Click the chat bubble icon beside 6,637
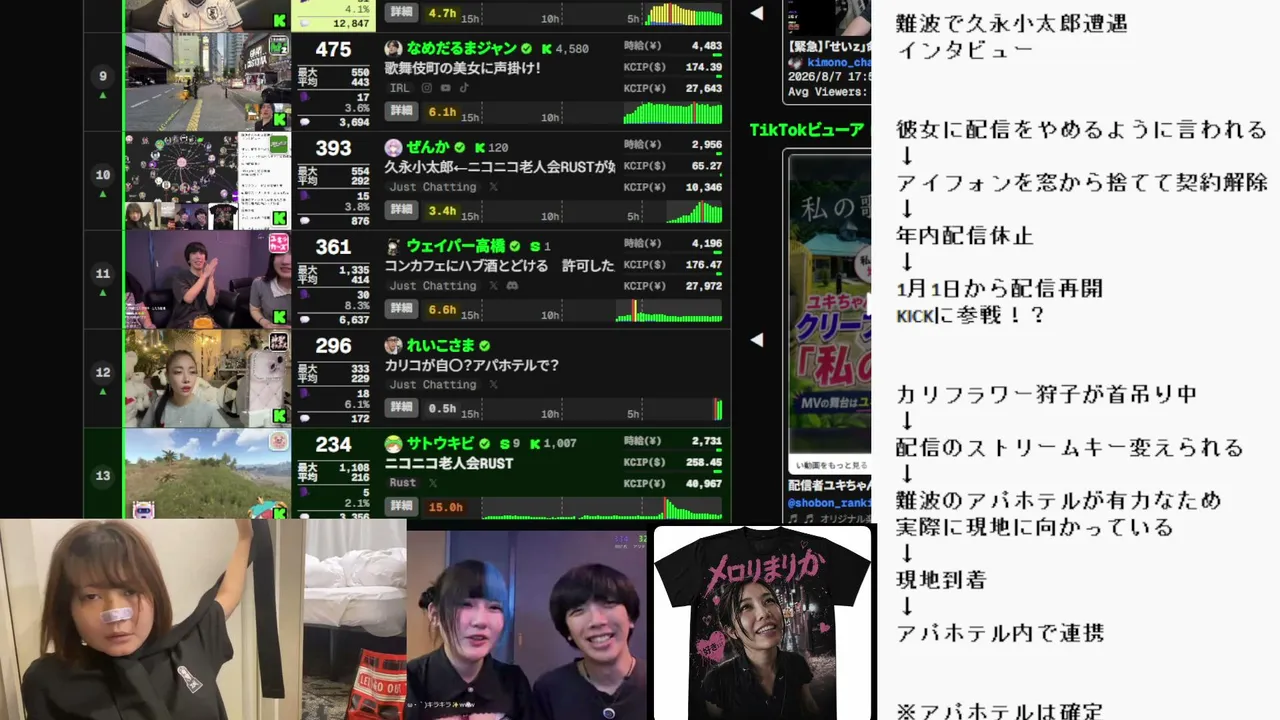Image resolution: width=1280 pixels, height=720 pixels. pyautogui.click(x=304, y=320)
